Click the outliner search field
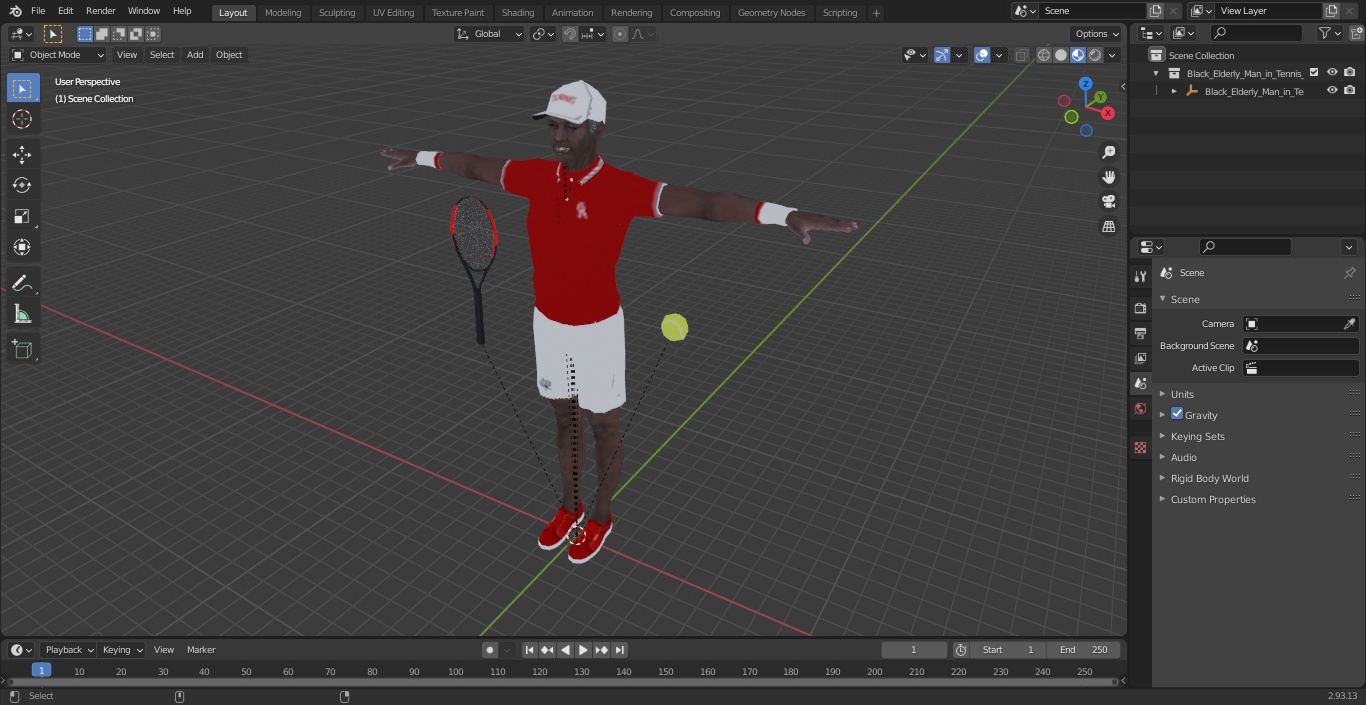This screenshot has height=705, width=1366. pyautogui.click(x=1255, y=33)
